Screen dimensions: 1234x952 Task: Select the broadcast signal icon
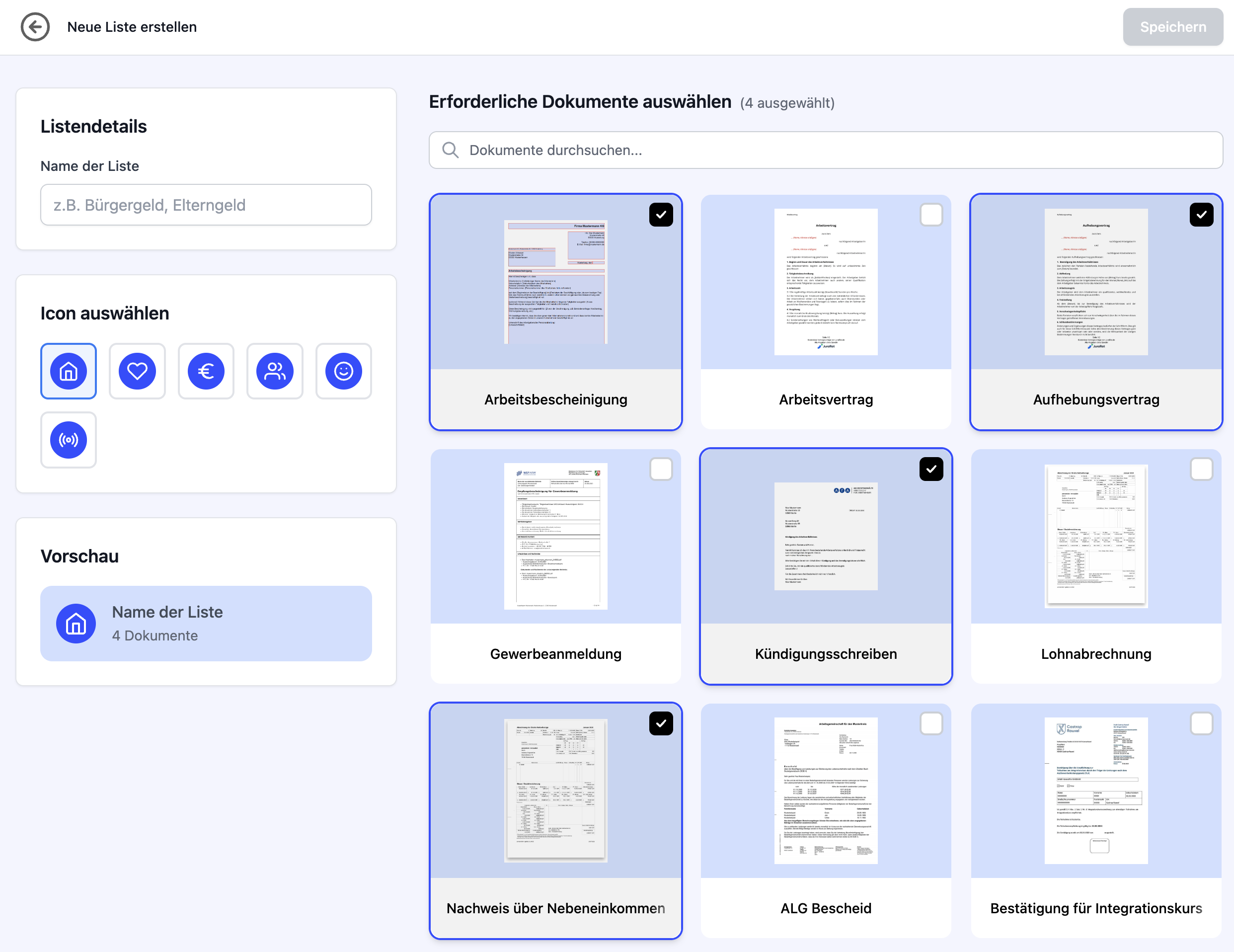click(69, 440)
